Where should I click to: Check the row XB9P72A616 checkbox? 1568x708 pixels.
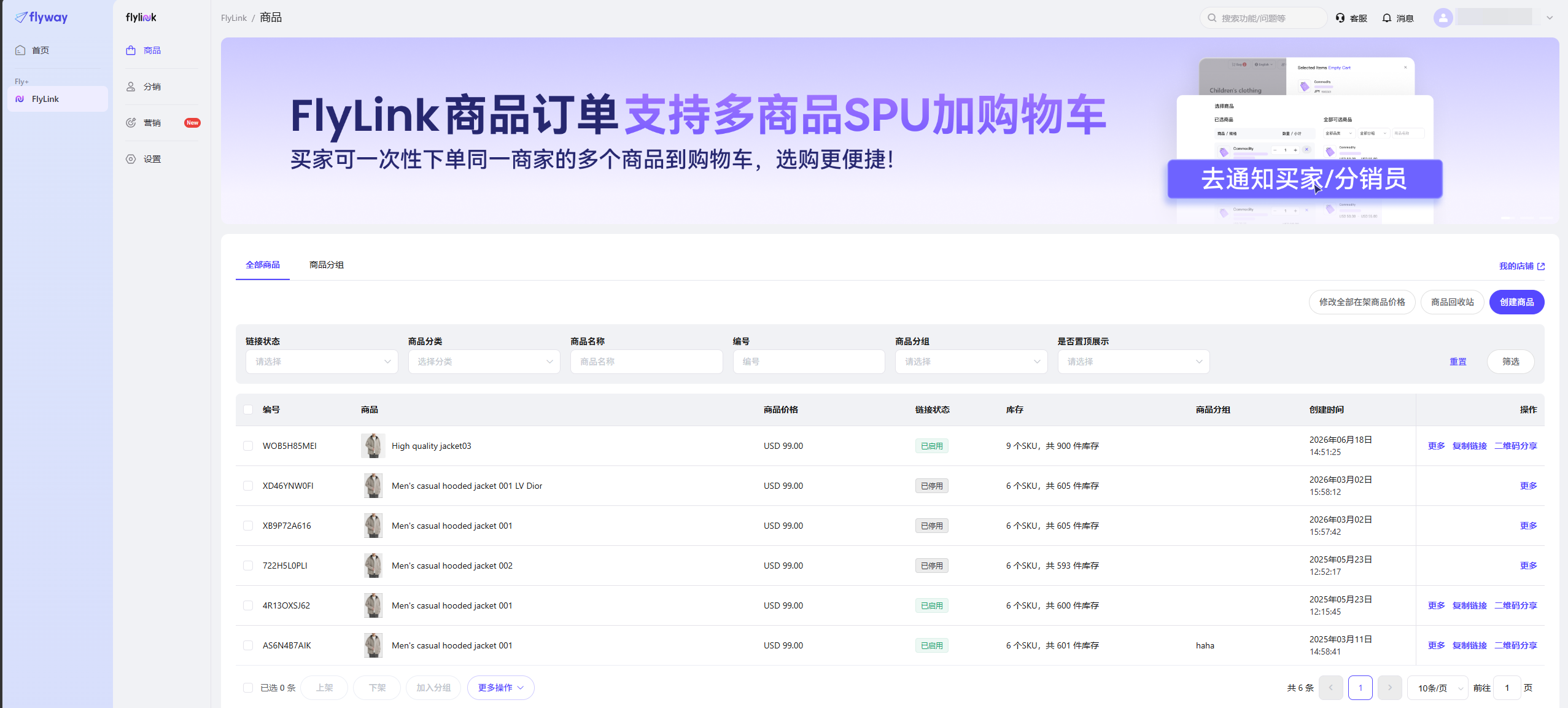click(248, 526)
